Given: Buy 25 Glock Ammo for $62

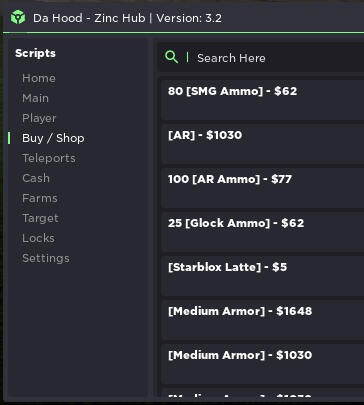Looking at the screenshot, I should [262, 231].
